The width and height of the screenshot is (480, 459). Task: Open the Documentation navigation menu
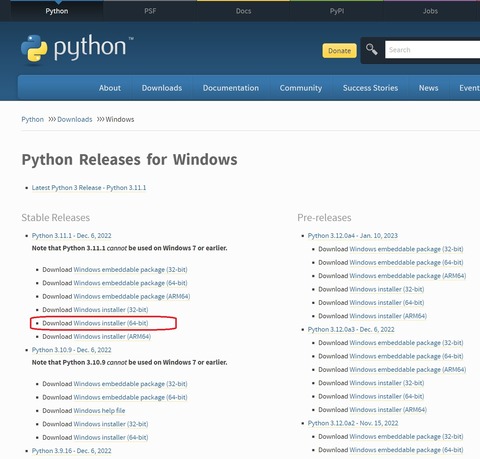point(231,88)
